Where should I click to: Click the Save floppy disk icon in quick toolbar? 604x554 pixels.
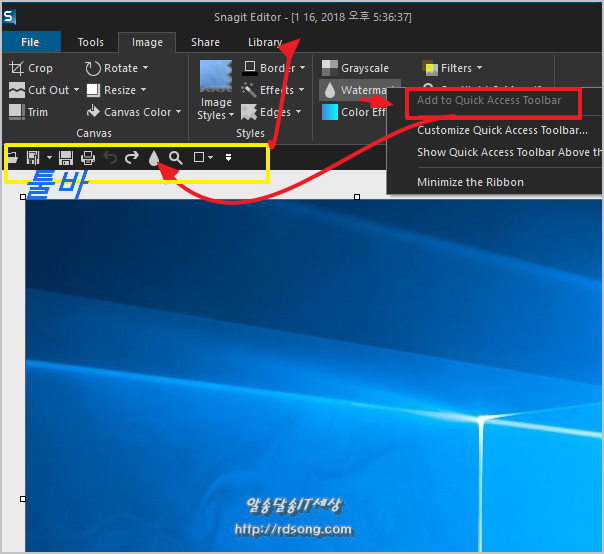coord(66,158)
